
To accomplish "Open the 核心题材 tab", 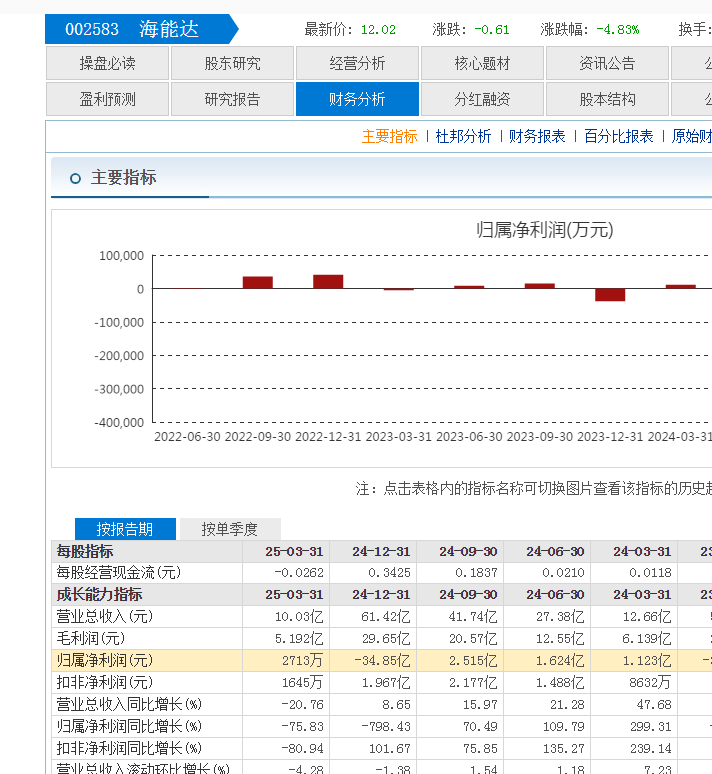I will (x=482, y=63).
